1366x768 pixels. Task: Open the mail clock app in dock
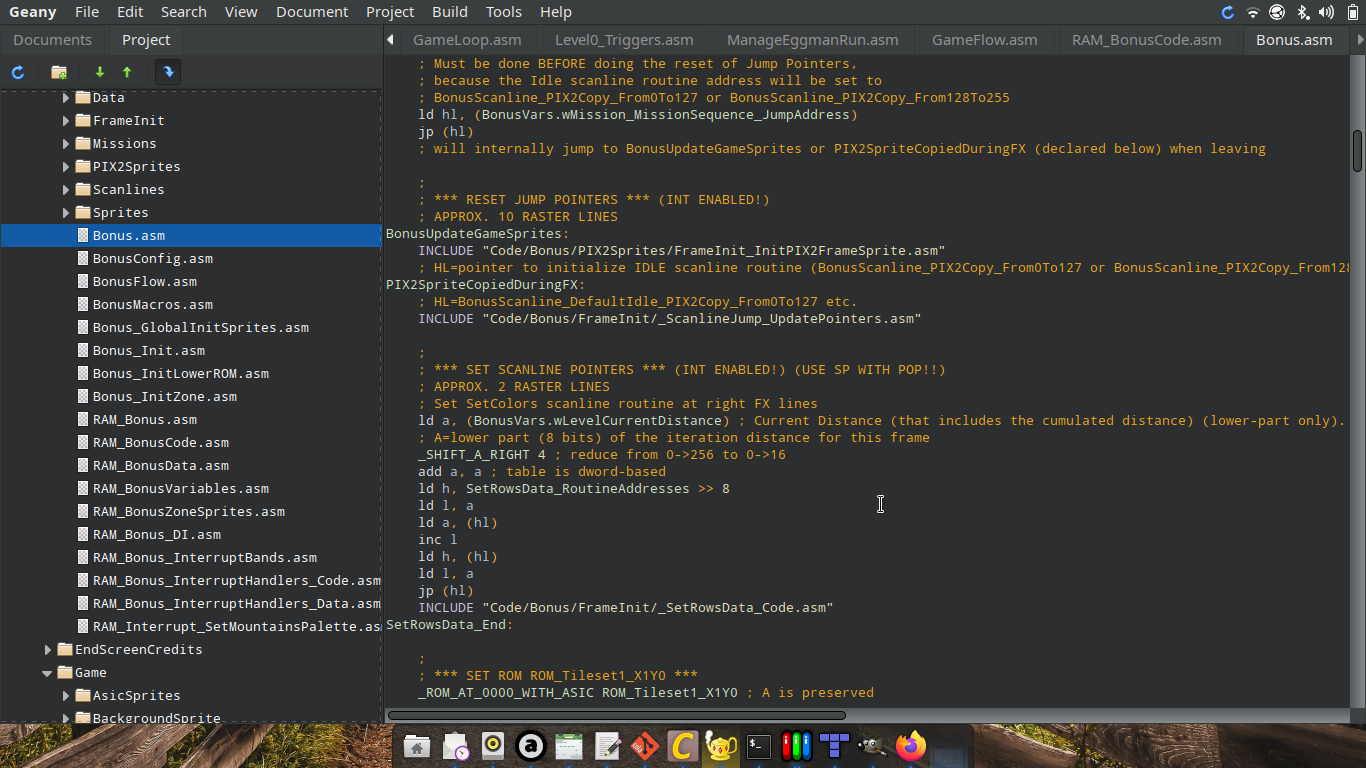[455, 746]
